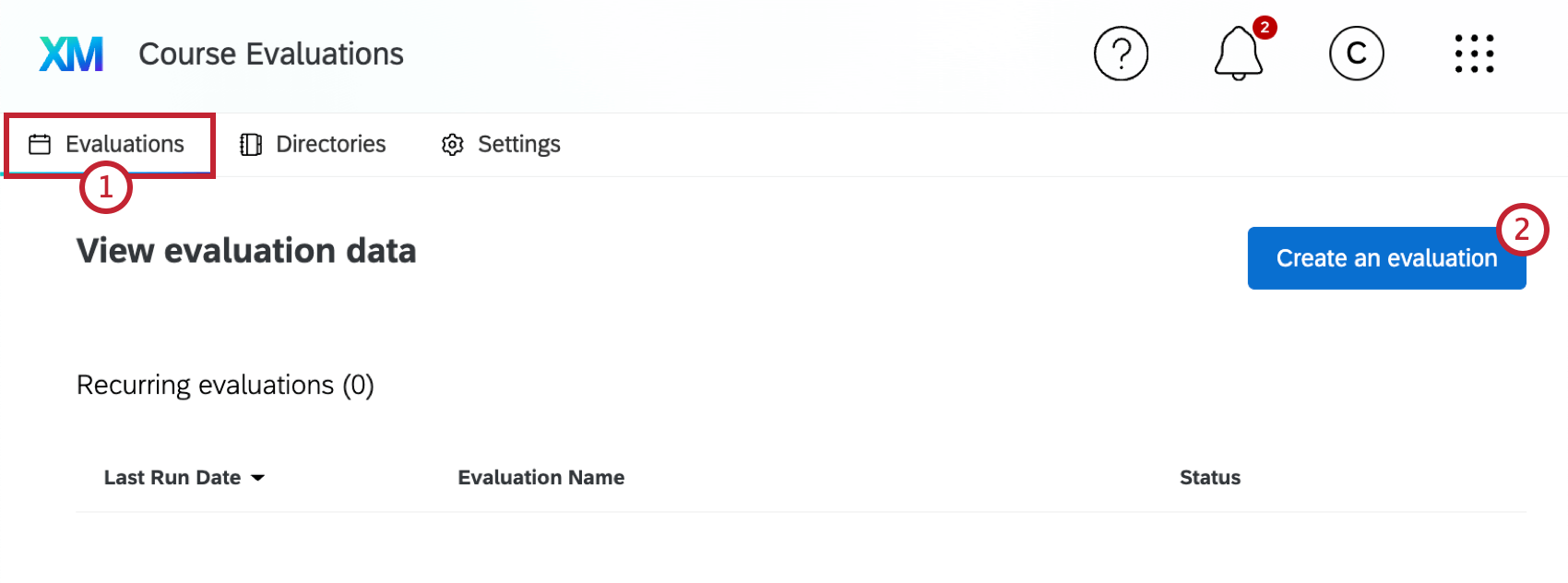Open the notifications bell icon
This screenshot has width=1568, height=583.
tap(1237, 55)
